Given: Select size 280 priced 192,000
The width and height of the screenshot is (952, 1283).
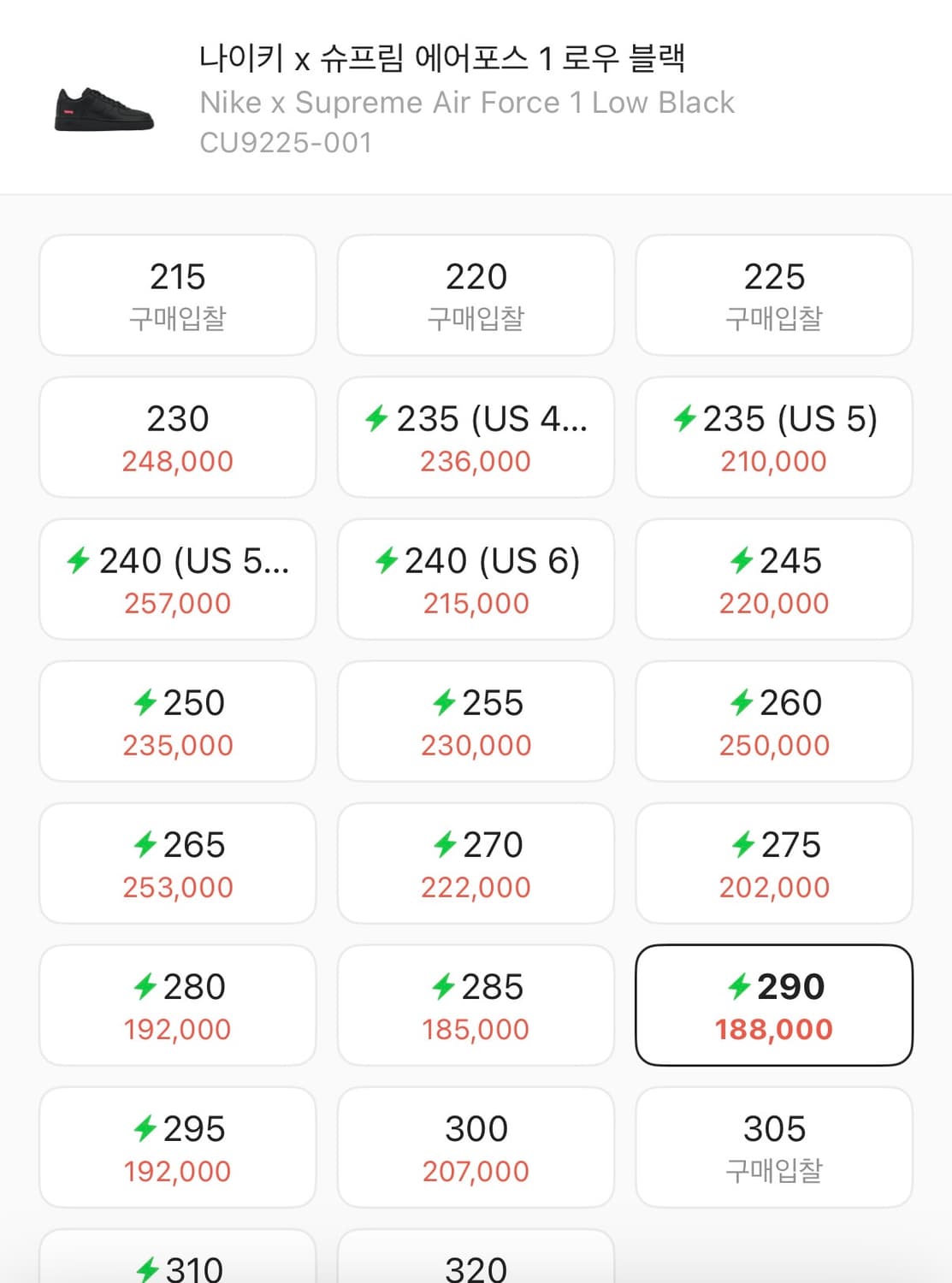Looking at the screenshot, I should coord(177,1005).
